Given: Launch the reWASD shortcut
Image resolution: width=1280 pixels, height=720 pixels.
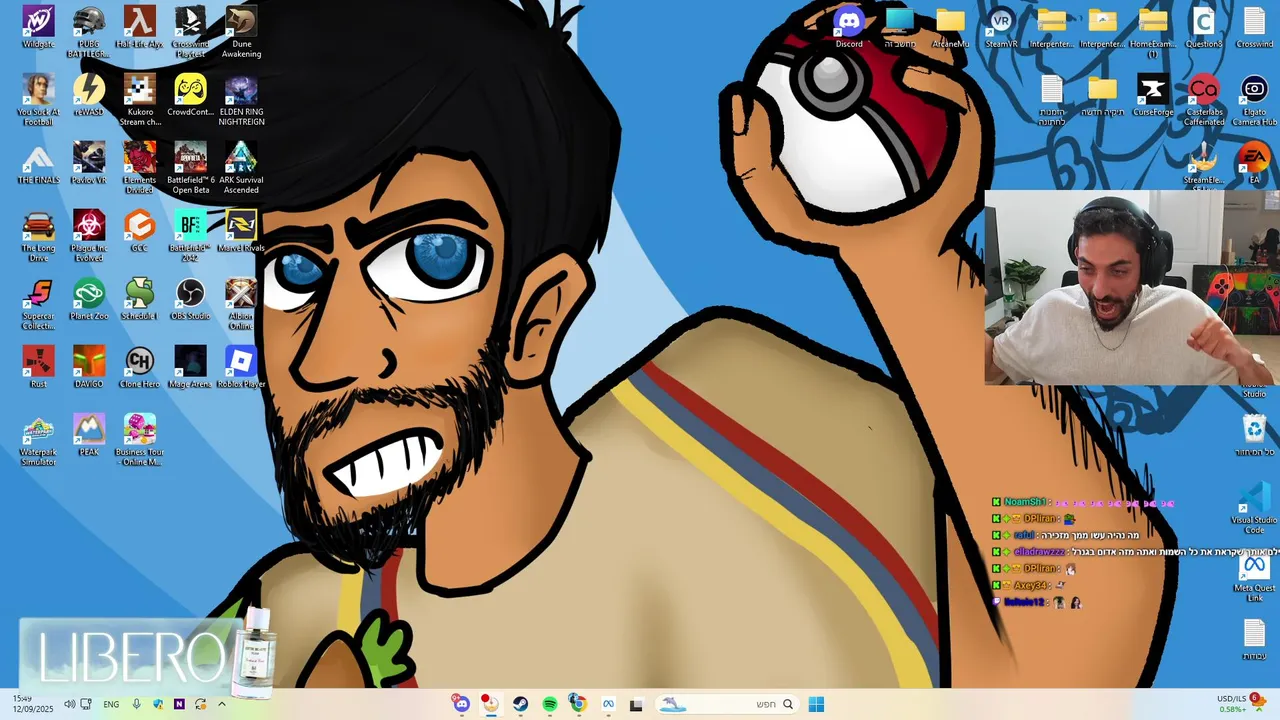Looking at the screenshot, I should 89,95.
